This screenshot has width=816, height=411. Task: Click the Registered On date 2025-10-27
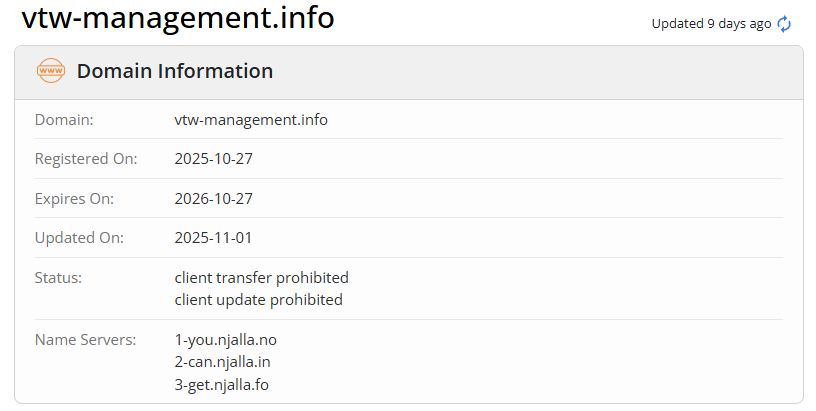[213, 159]
